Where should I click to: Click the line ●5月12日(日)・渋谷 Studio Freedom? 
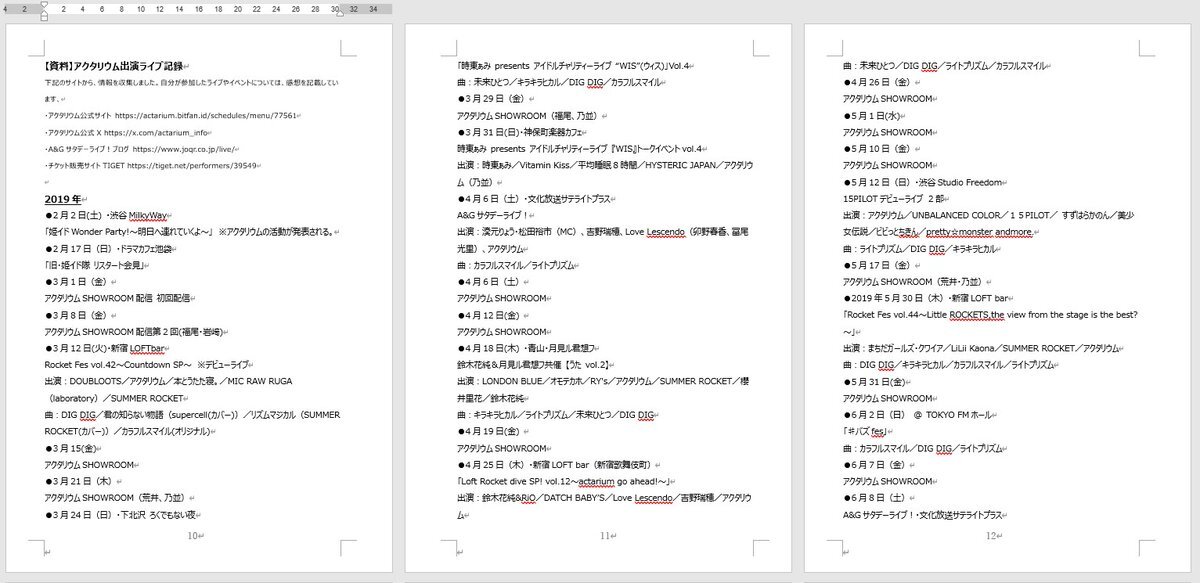(x=925, y=182)
